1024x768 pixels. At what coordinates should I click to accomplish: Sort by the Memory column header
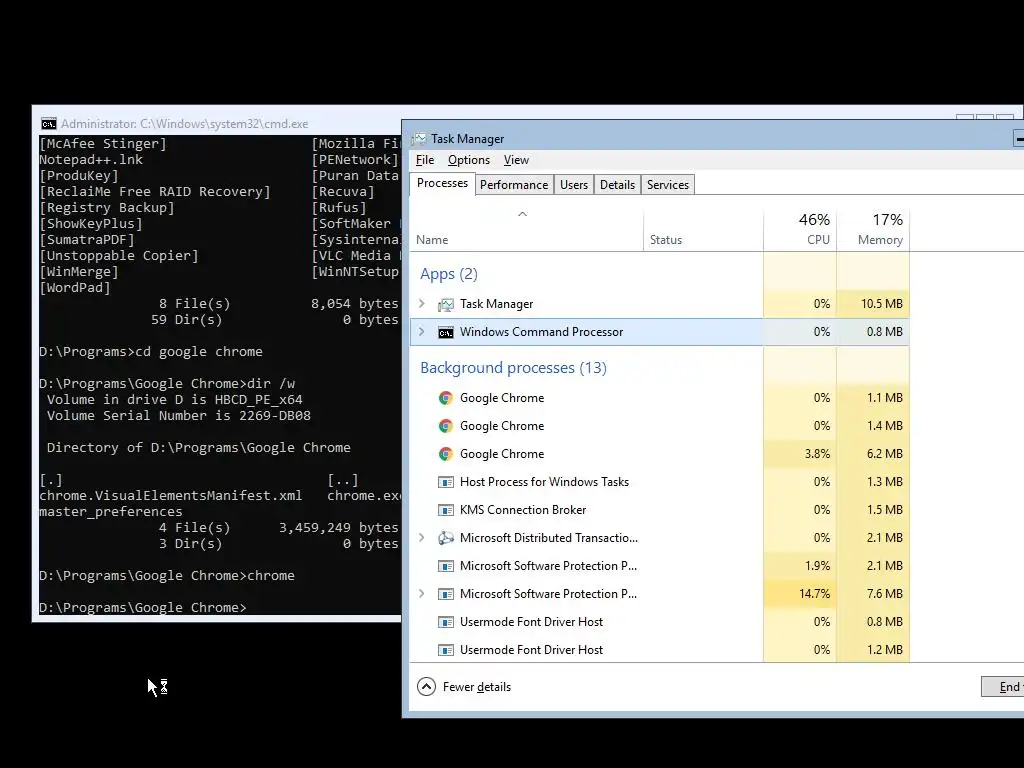point(873,230)
